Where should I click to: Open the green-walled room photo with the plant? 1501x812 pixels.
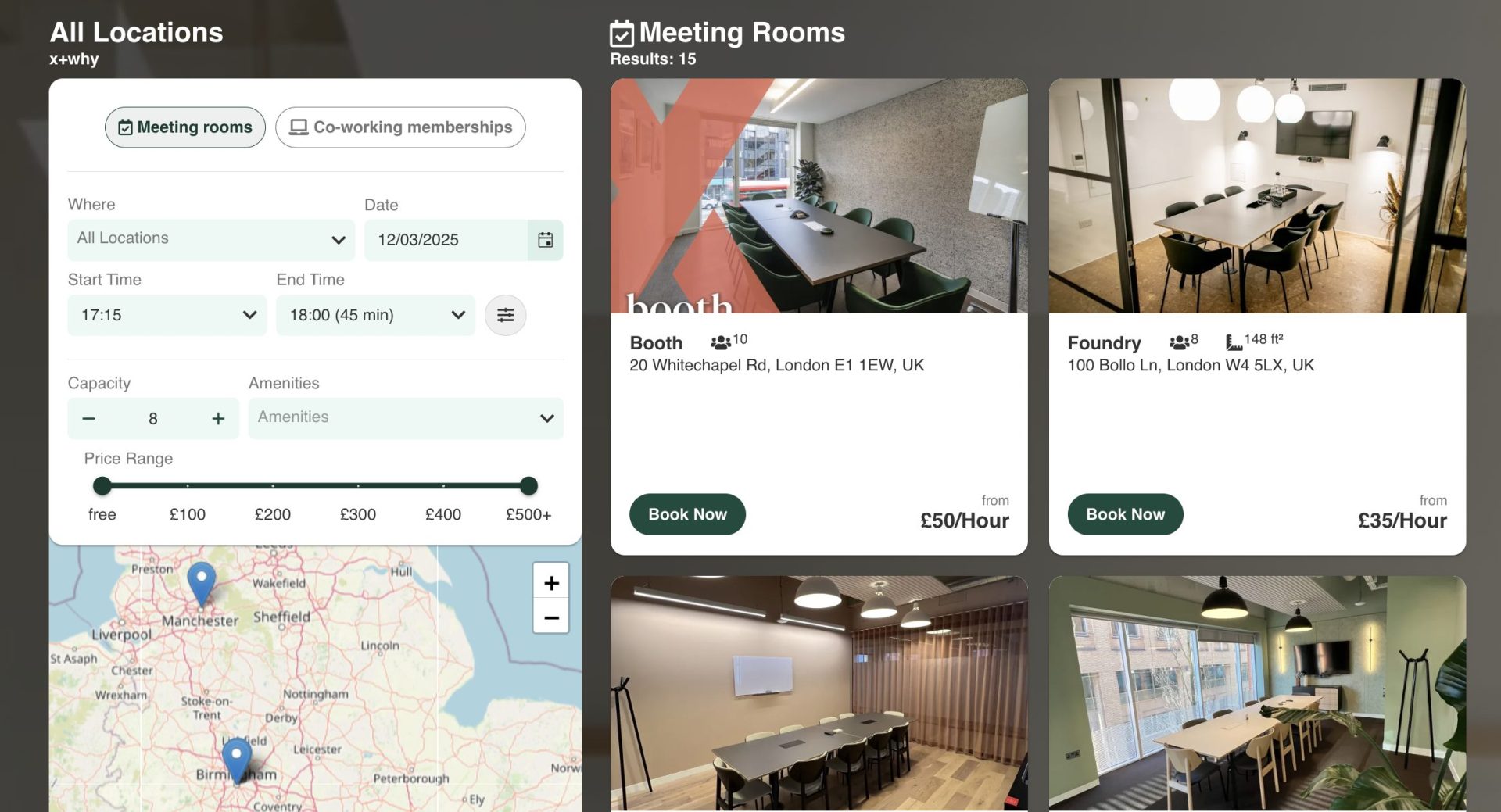click(x=1257, y=694)
